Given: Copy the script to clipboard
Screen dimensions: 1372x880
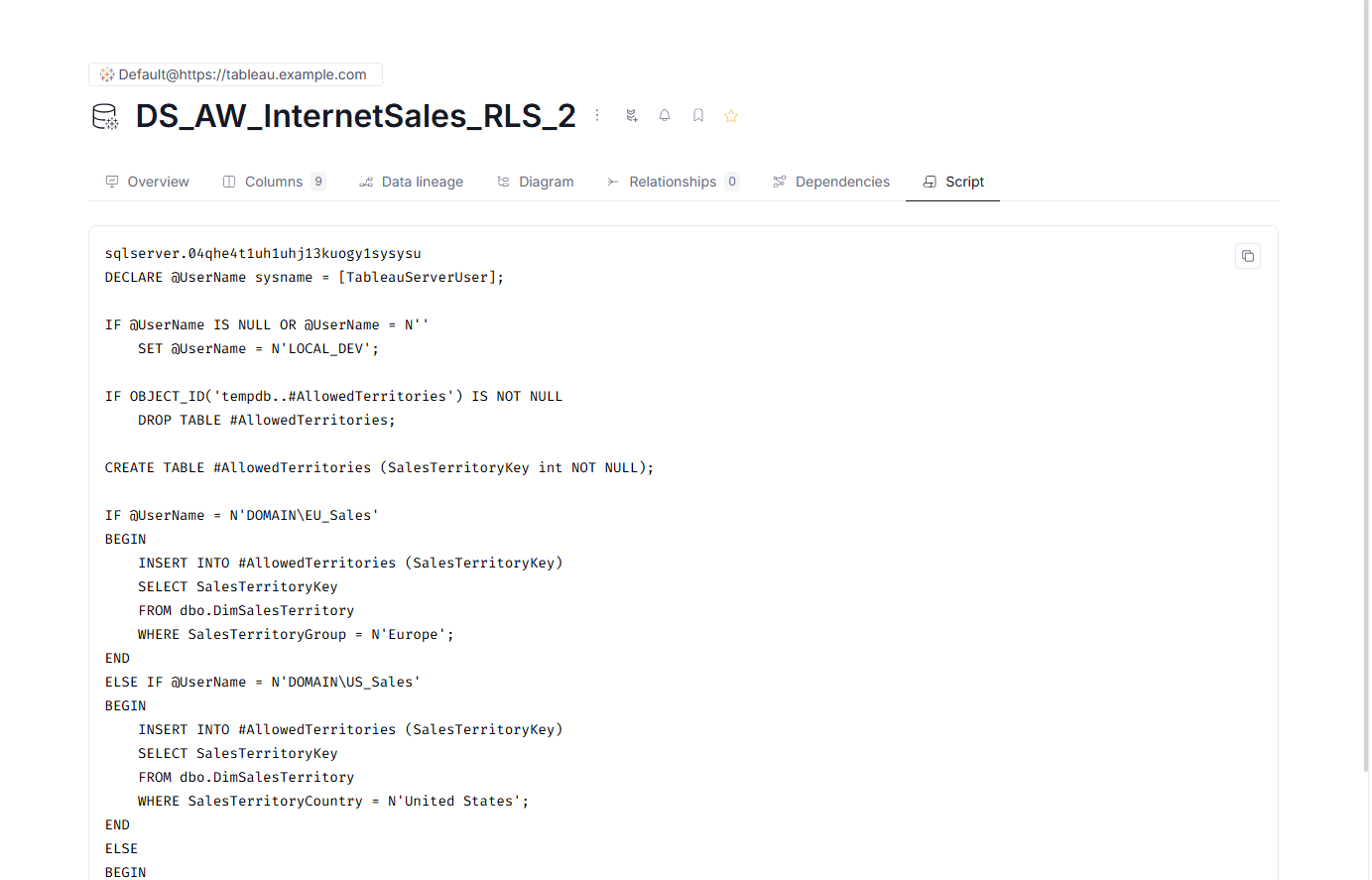Looking at the screenshot, I should pos(1247,256).
